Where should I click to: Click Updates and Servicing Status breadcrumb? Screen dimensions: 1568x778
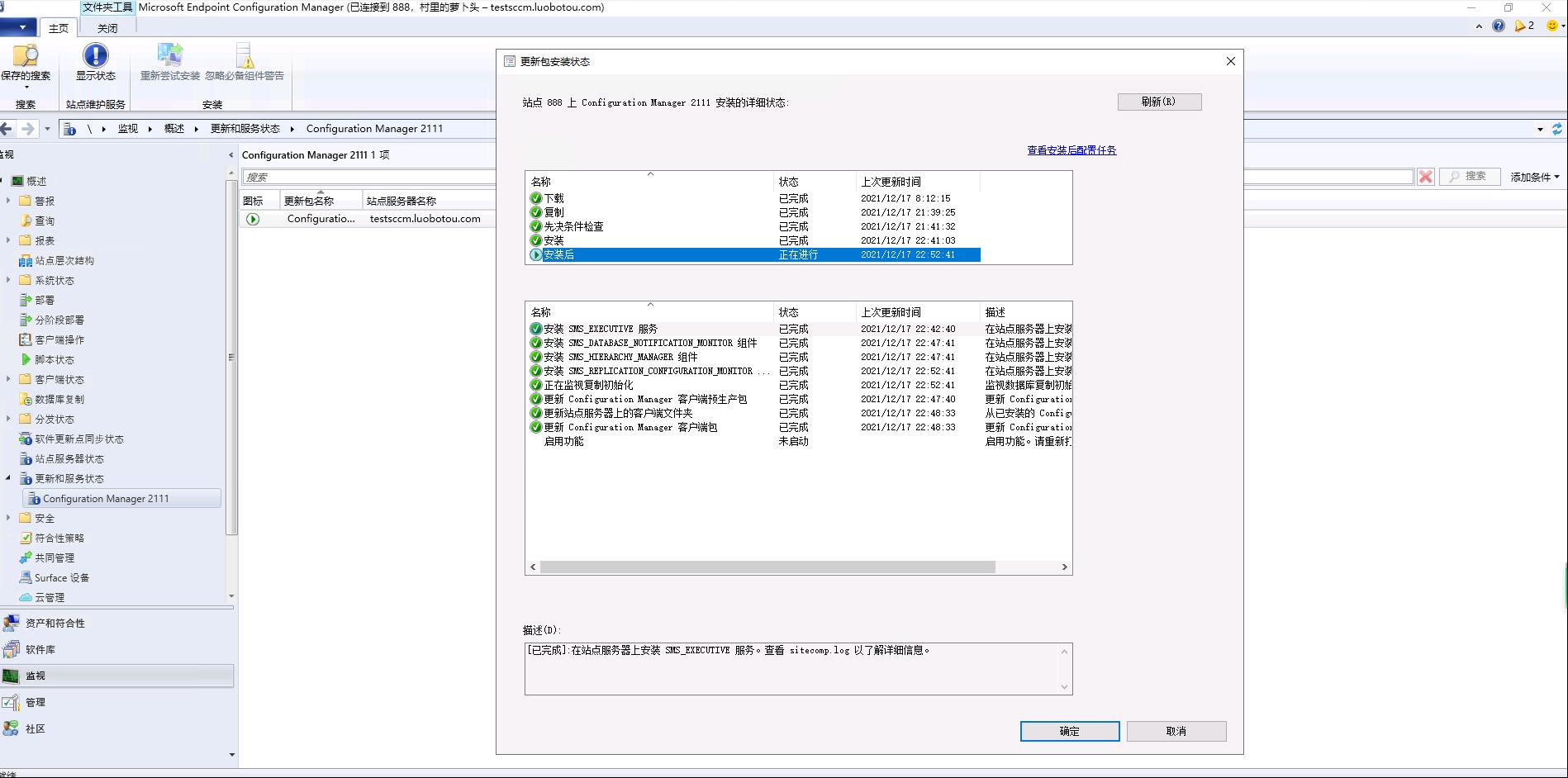click(x=245, y=129)
